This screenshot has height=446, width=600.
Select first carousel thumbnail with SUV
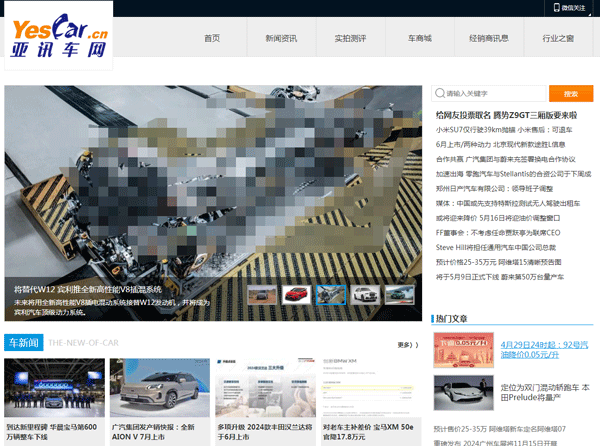(262, 295)
